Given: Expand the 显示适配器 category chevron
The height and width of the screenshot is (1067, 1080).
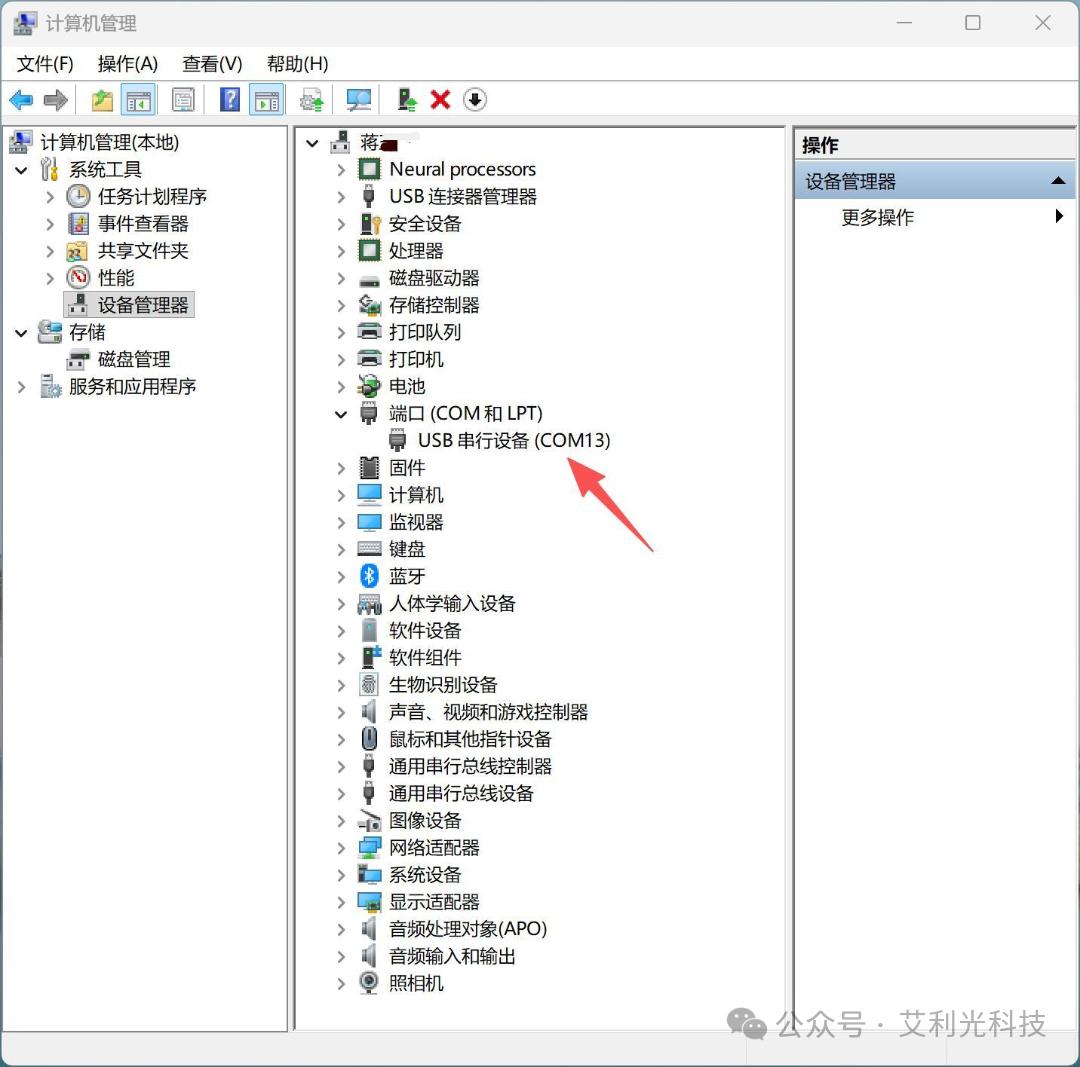Looking at the screenshot, I should click(341, 902).
